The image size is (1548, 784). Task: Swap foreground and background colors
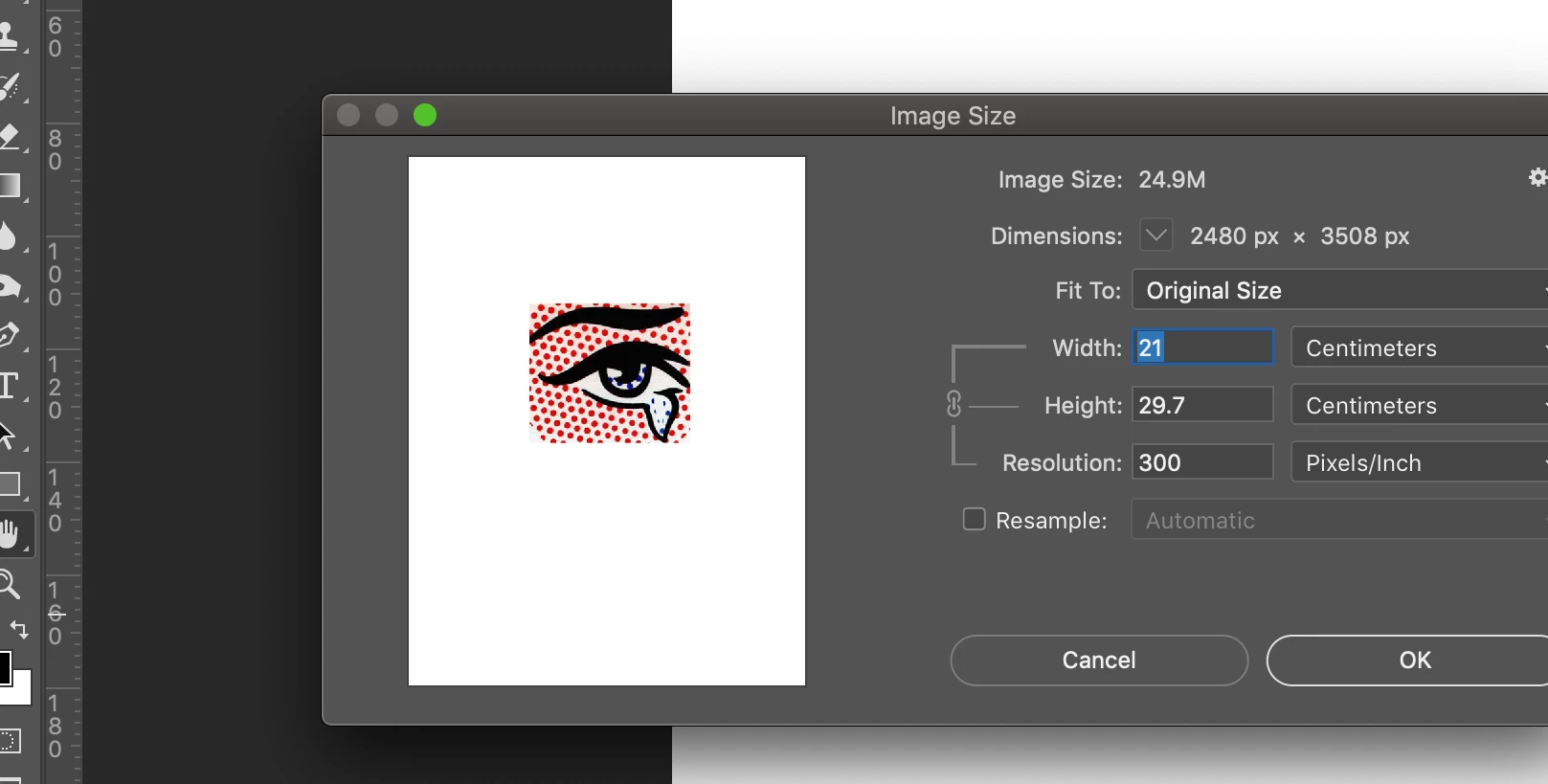click(x=19, y=630)
